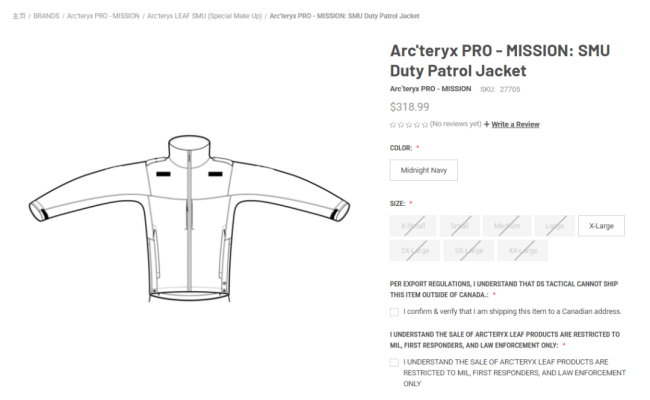650x400 pixels.
Task: Click the Arc'teryx PRO - MISSION brand name
Action: tap(430, 89)
